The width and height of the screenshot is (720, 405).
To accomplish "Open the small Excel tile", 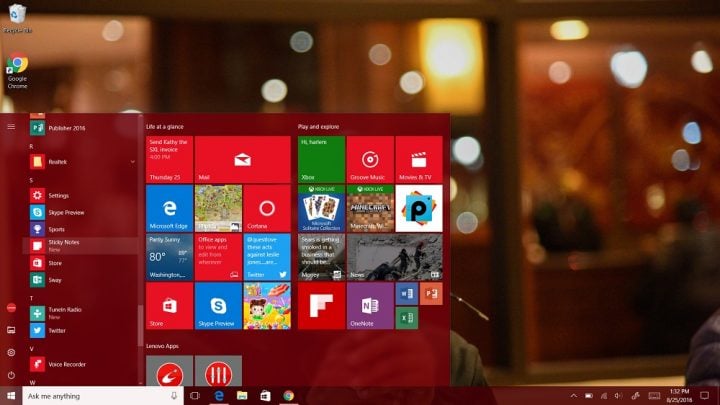I will (406, 318).
